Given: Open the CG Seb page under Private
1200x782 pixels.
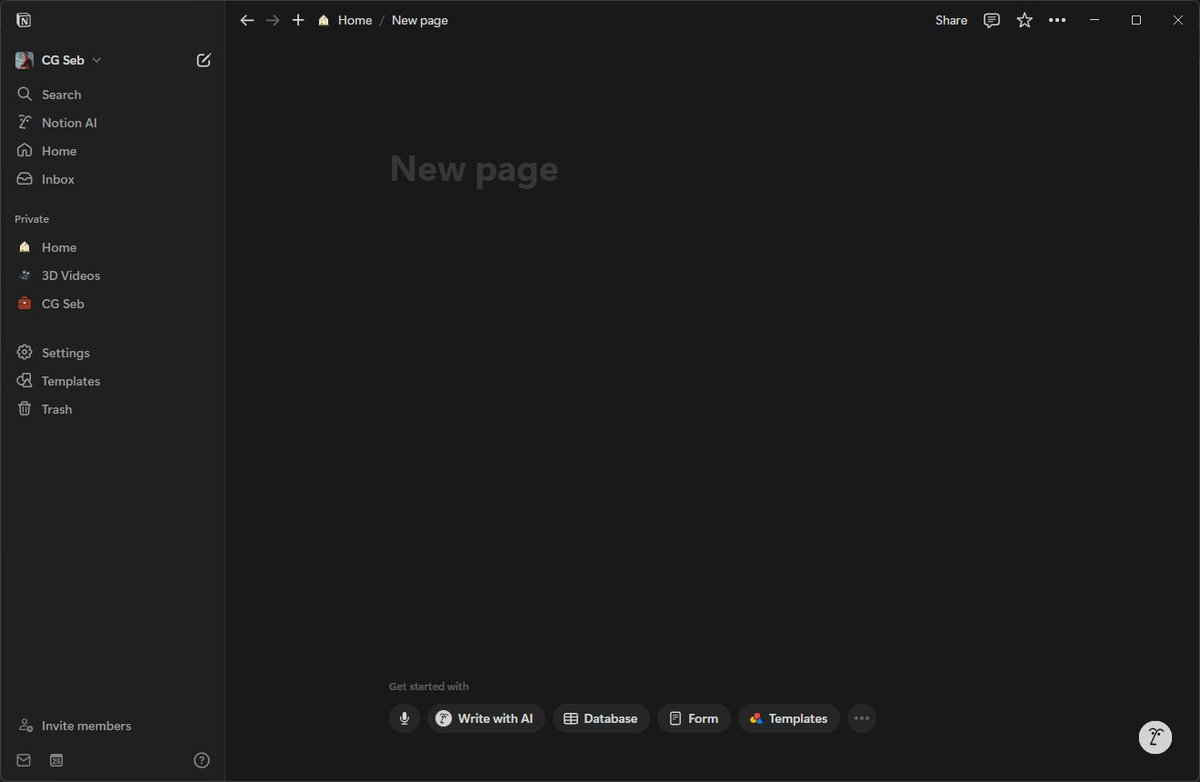Looking at the screenshot, I should [x=112, y=303].
